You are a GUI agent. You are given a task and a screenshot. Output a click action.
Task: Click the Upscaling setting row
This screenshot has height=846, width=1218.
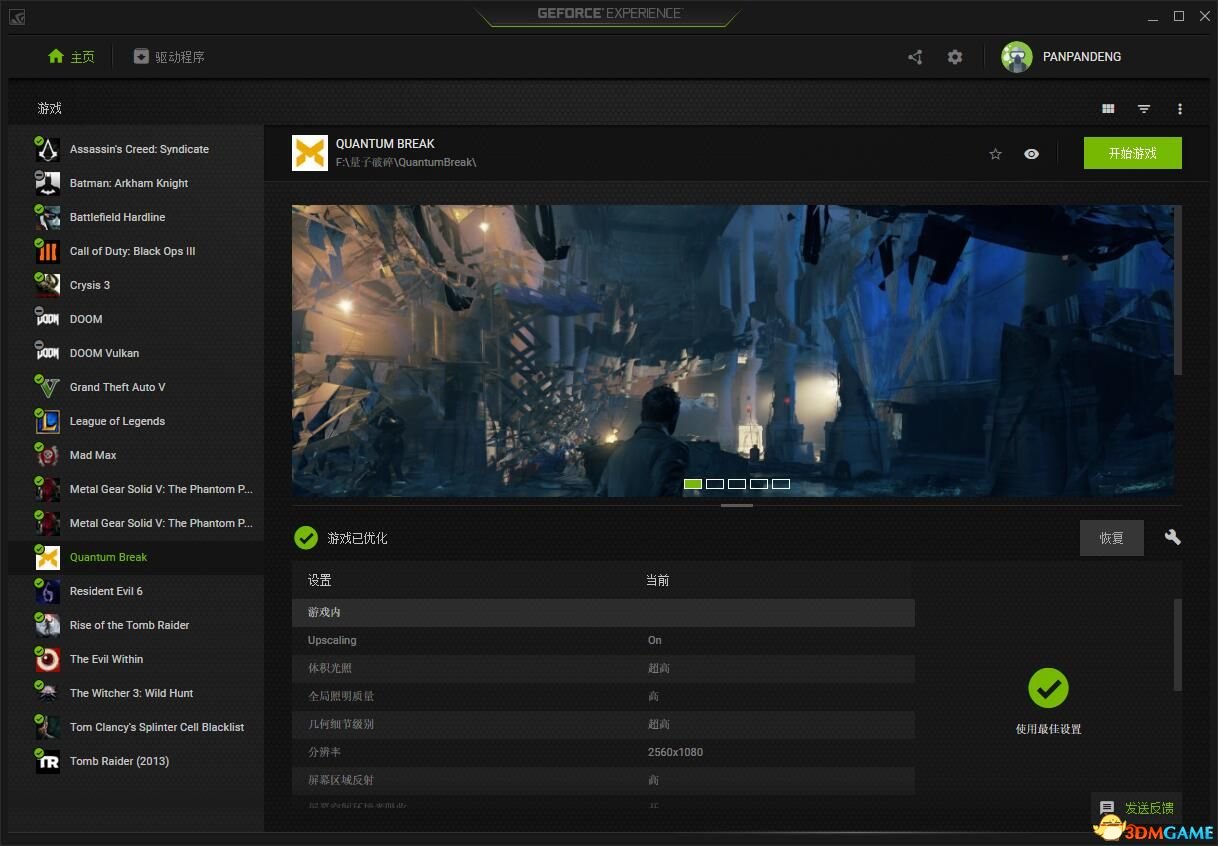tap(603, 640)
